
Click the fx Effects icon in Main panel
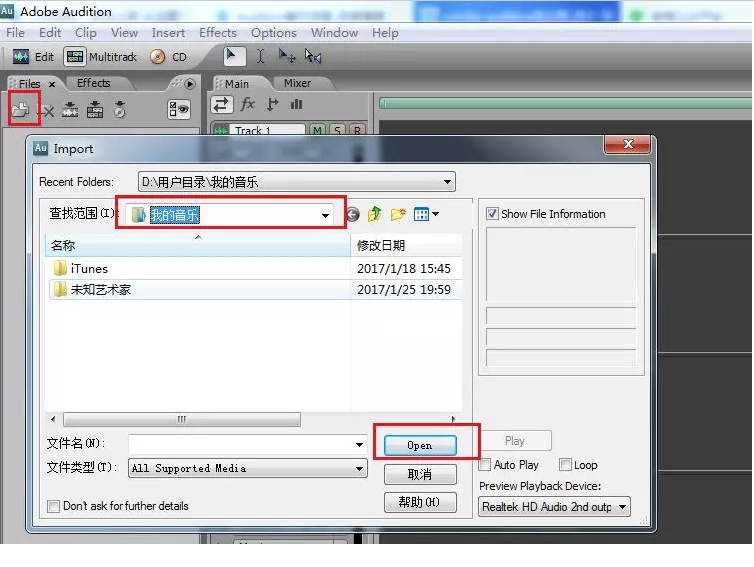tap(248, 104)
